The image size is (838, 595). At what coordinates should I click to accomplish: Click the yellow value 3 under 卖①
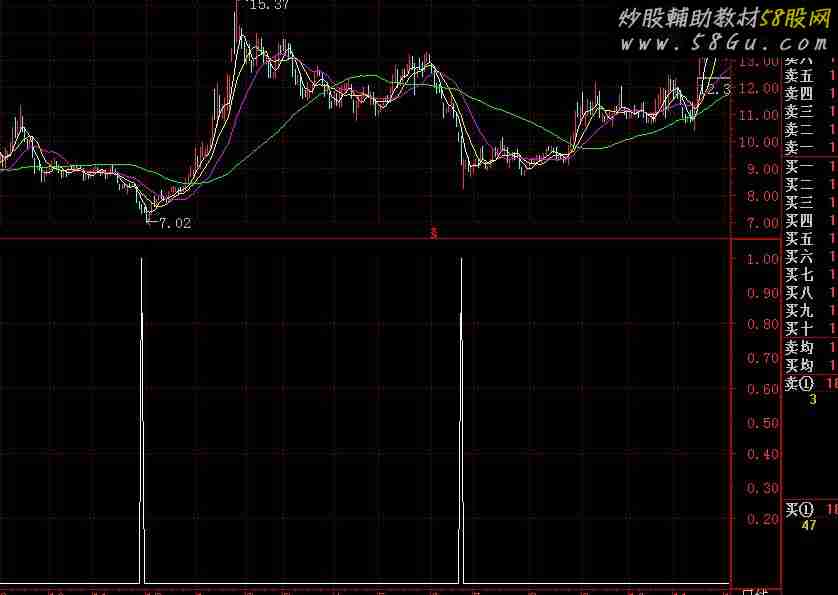click(812, 400)
